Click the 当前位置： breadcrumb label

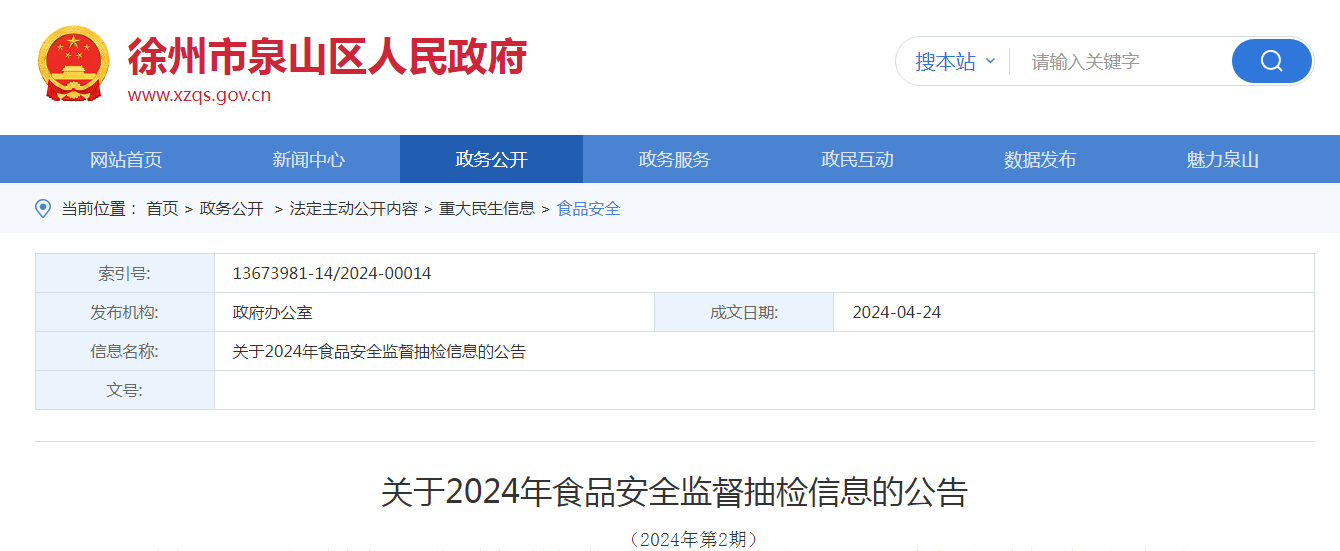click(100, 209)
